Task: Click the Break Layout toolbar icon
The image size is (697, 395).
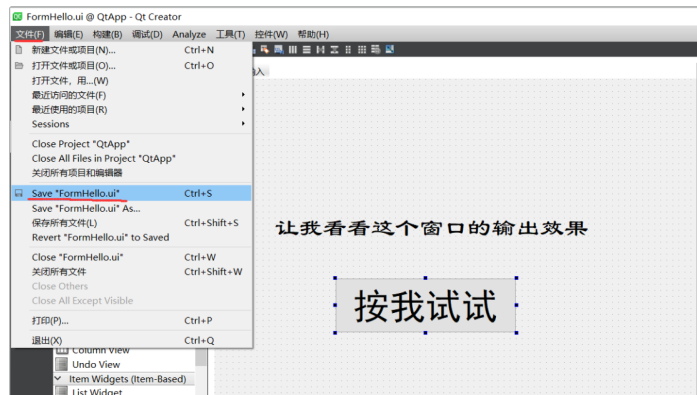Action: point(376,49)
